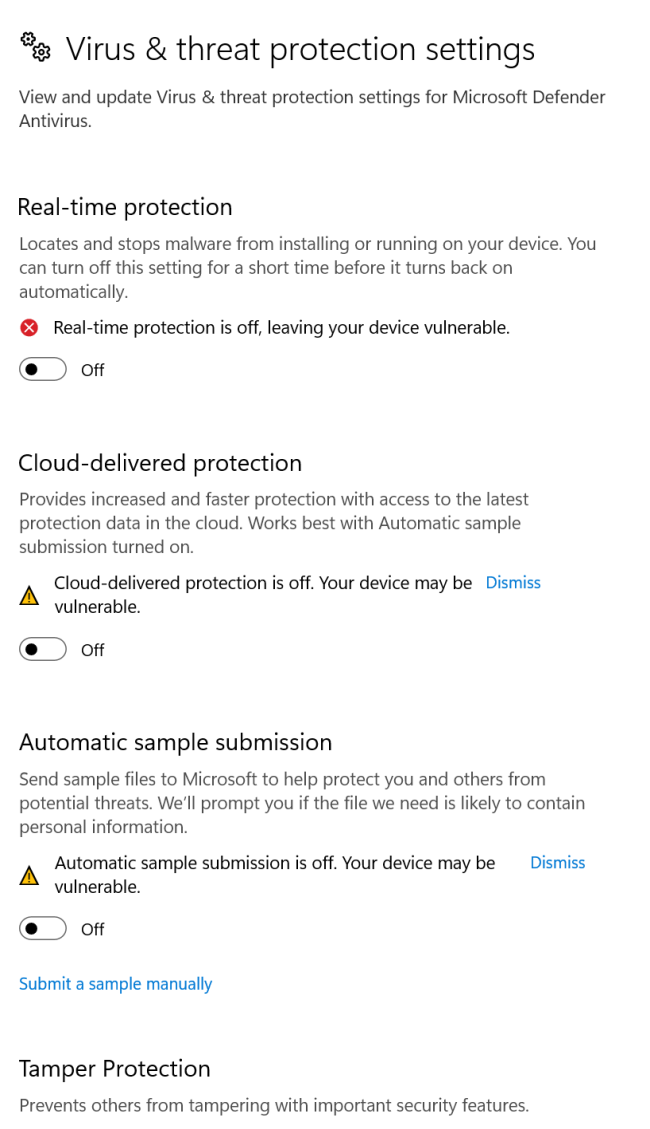Click the yellow warning icon for Cloud-delivered protection
This screenshot has width=650, height=1129.
pos(30,595)
